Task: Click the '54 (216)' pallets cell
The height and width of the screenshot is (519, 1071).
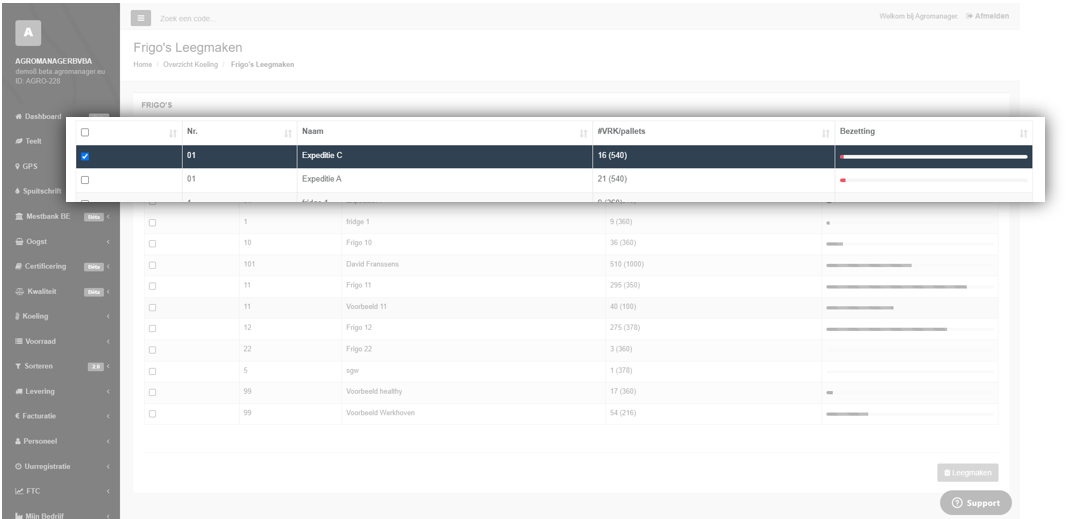Action: [x=713, y=413]
